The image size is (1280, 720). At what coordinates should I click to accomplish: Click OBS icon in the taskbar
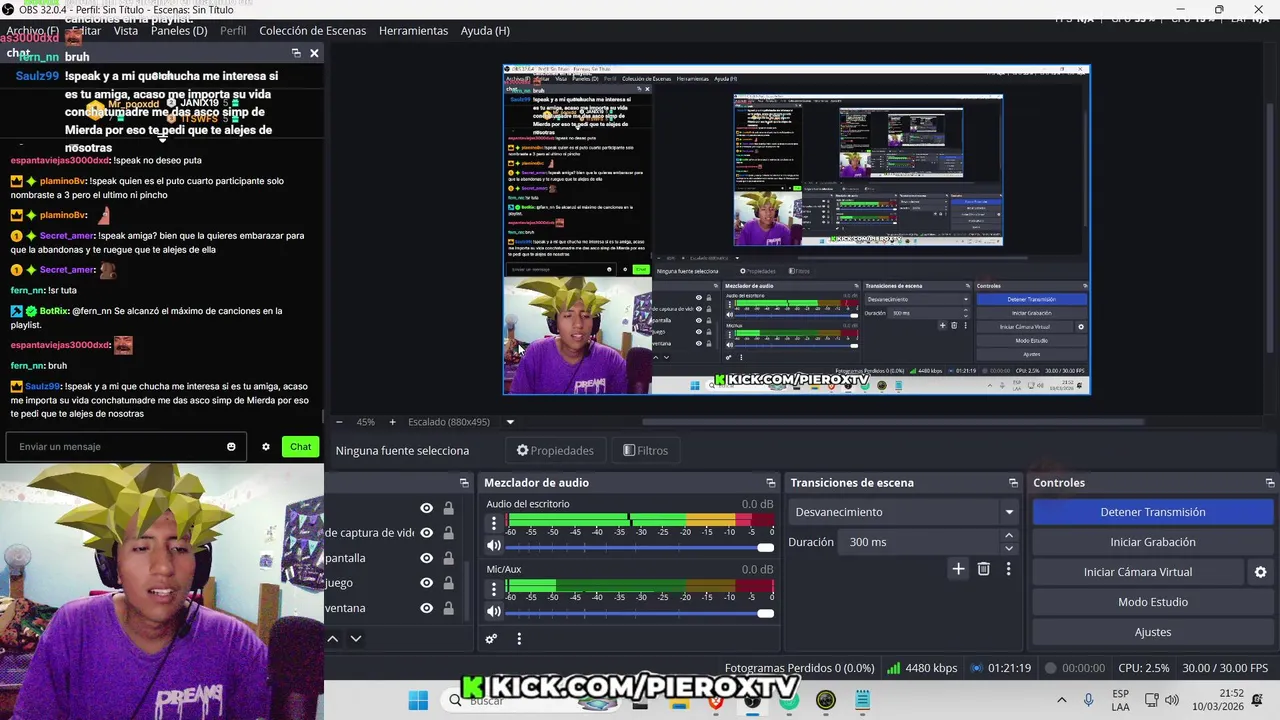(752, 701)
